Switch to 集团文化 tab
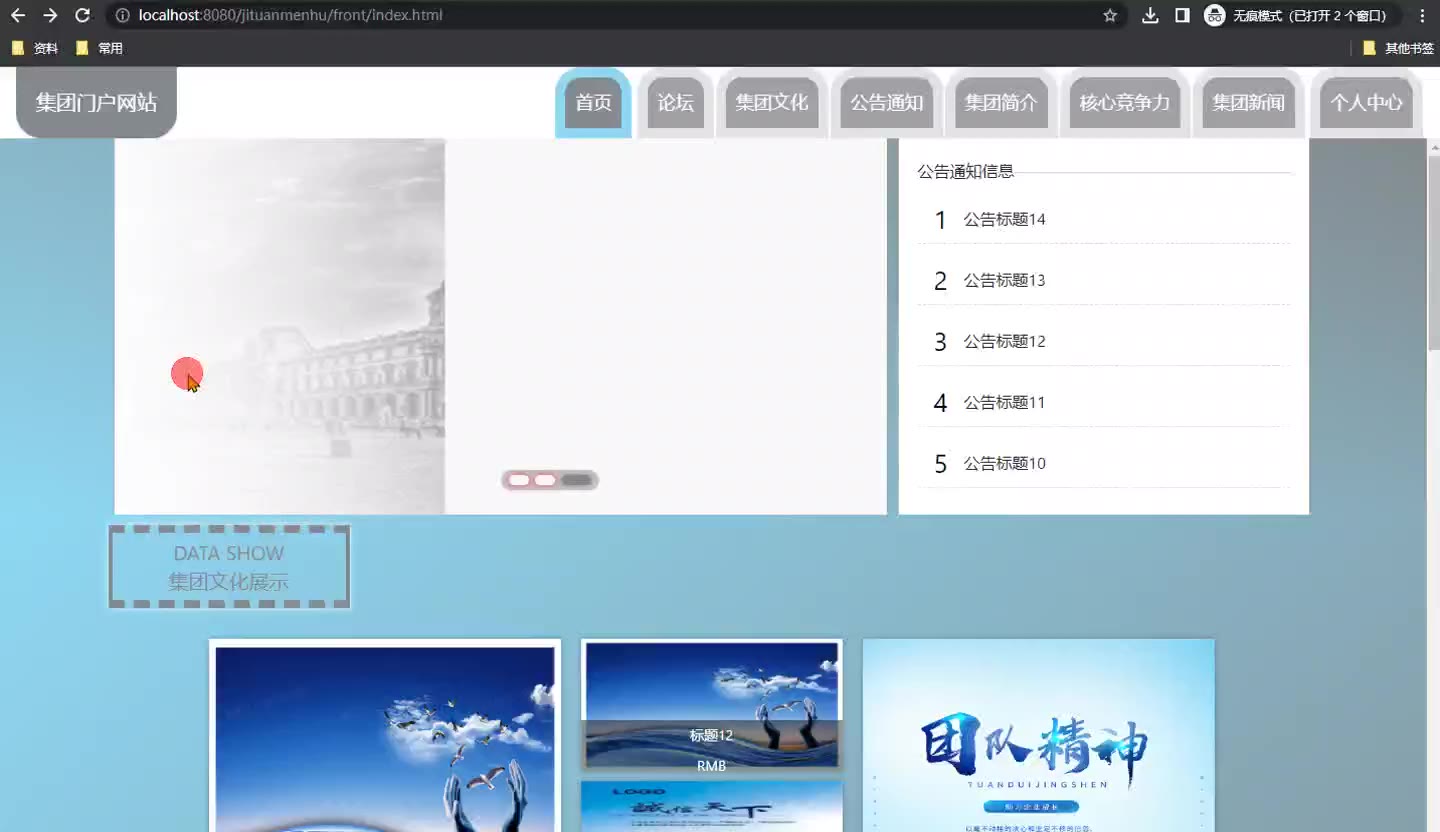This screenshot has width=1440, height=832. [x=772, y=102]
